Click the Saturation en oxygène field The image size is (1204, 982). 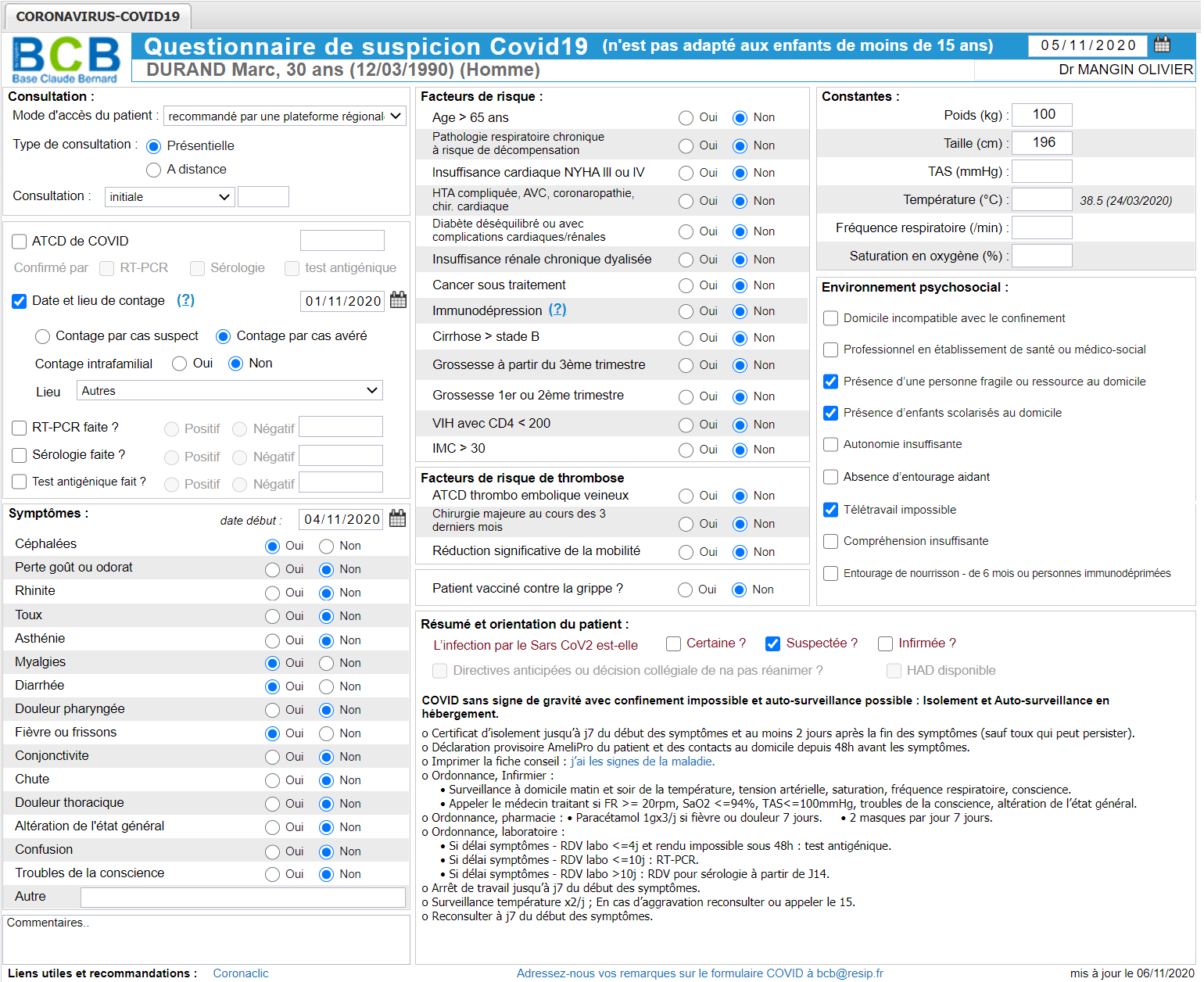click(x=1041, y=256)
